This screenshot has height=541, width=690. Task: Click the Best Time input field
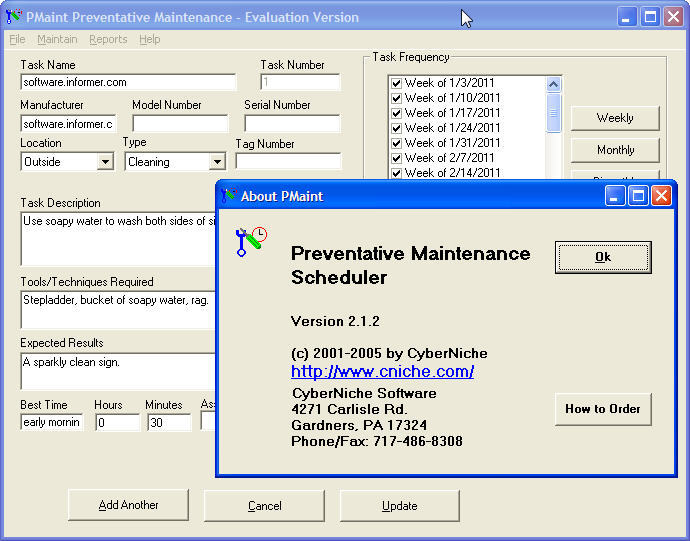coord(51,422)
